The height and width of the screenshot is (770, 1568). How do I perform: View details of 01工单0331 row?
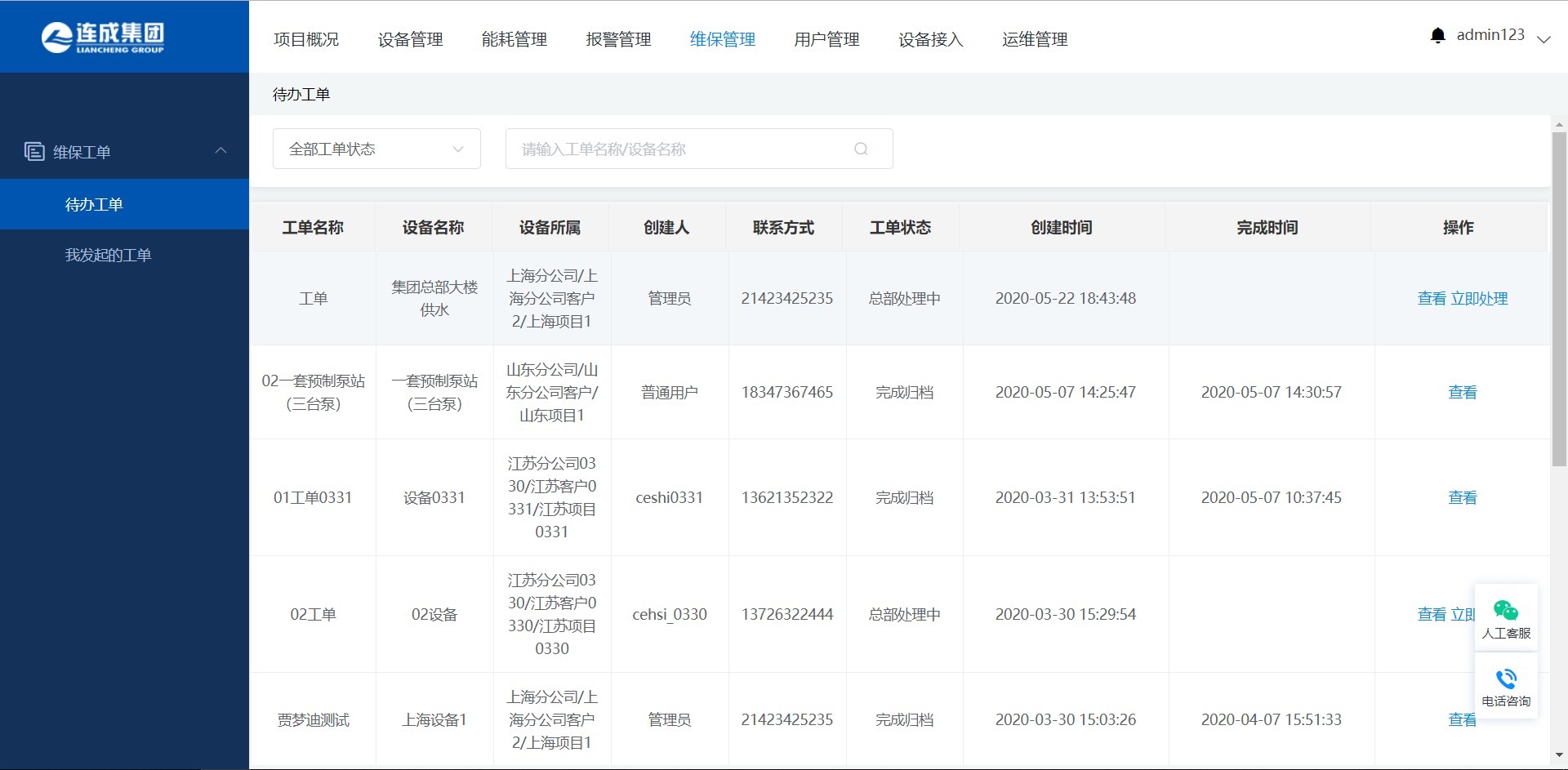coord(1462,497)
